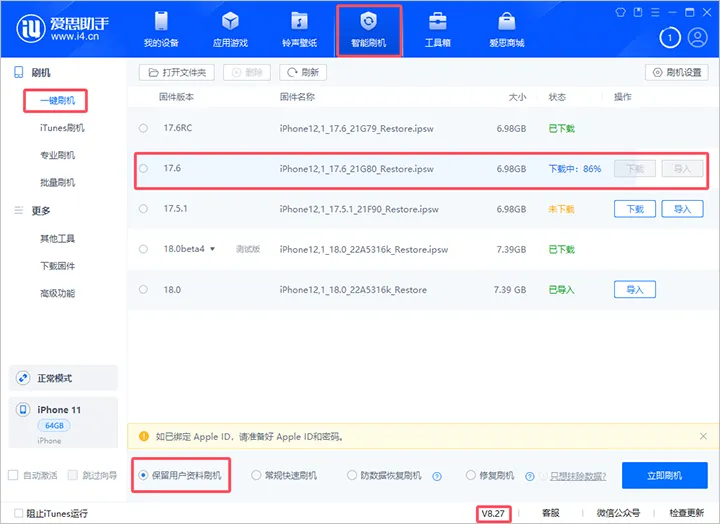This screenshot has width=720, height=524.
Task: Click the 只想抹除数据? link
Action: click(578, 476)
